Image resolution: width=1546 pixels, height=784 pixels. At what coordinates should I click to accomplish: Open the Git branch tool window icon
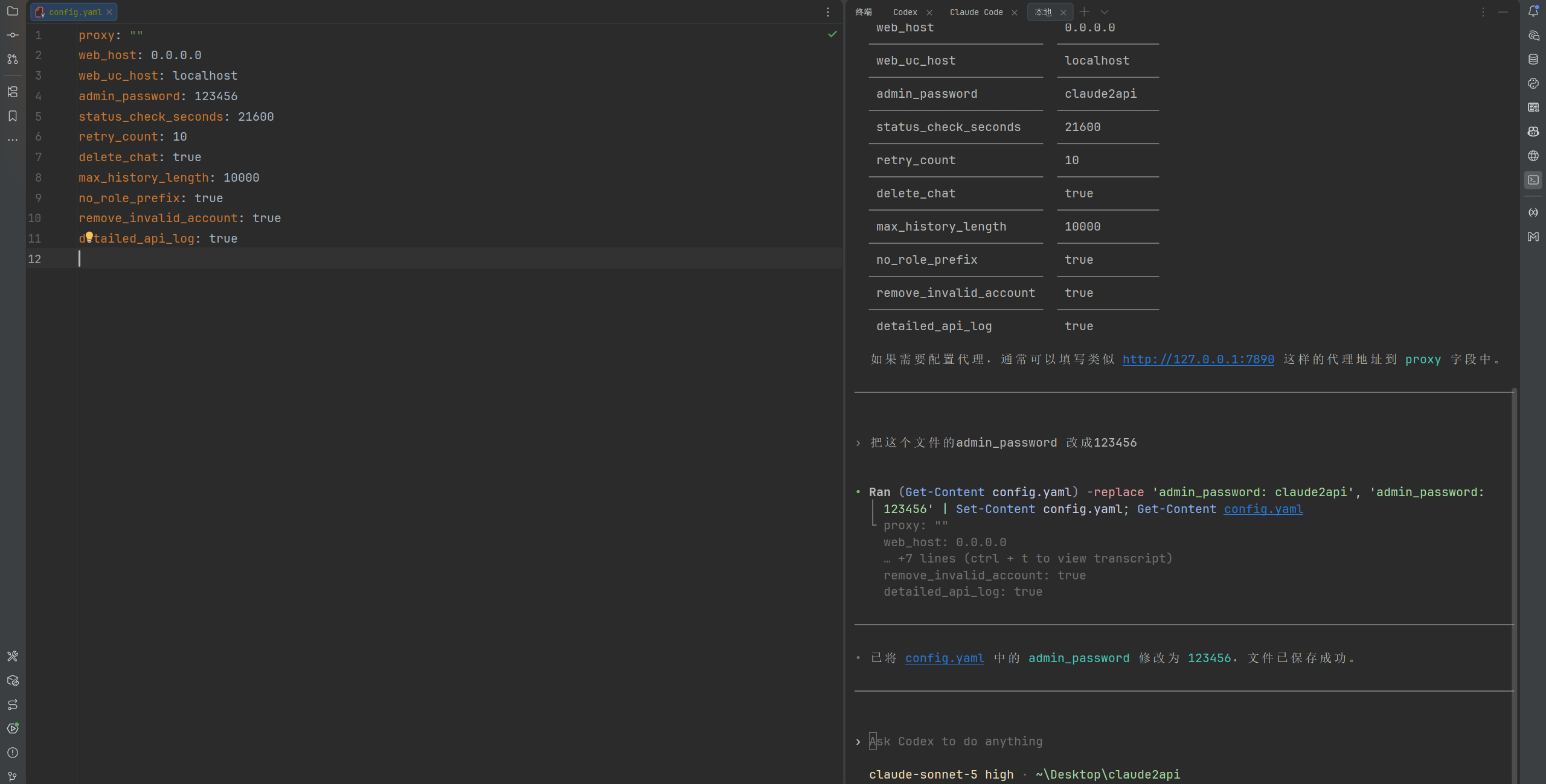[x=13, y=776]
